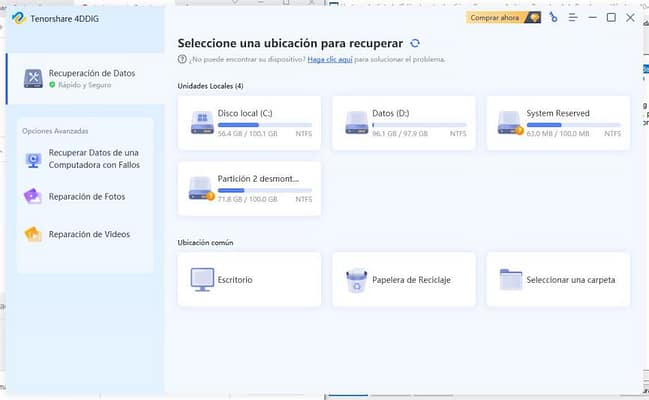Click the NTFS label on the Datos (D:) card
This screenshot has height=400, width=649.
pos(458,134)
